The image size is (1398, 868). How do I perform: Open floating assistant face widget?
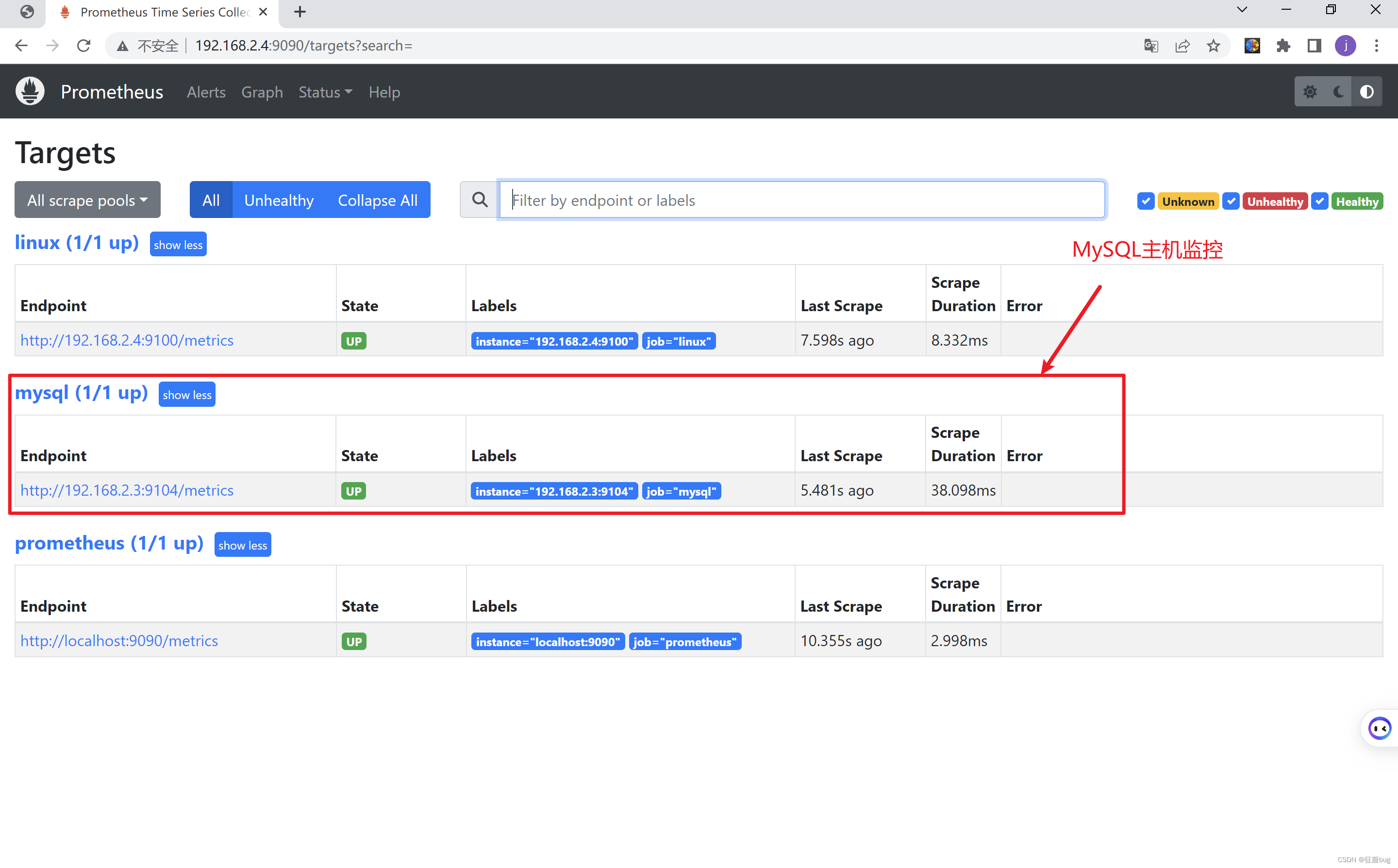[1379, 728]
